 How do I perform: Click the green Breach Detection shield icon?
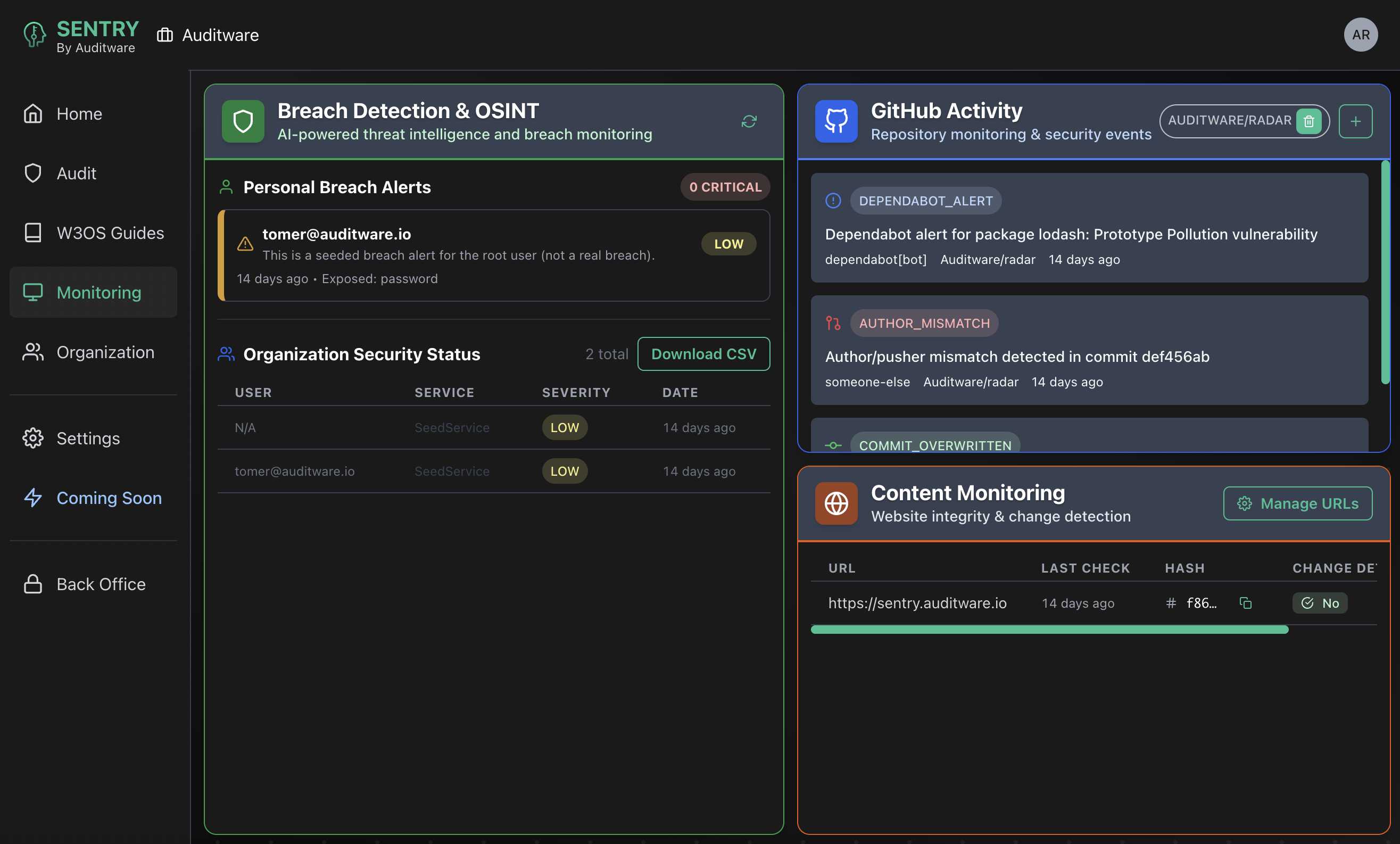(x=243, y=121)
